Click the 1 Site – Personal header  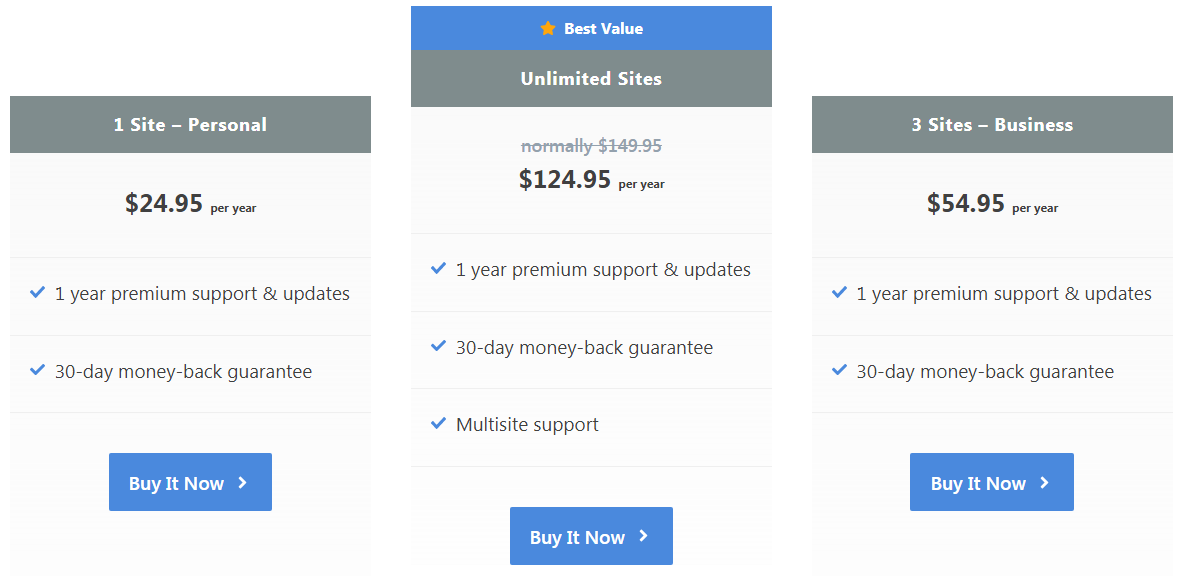pos(190,124)
